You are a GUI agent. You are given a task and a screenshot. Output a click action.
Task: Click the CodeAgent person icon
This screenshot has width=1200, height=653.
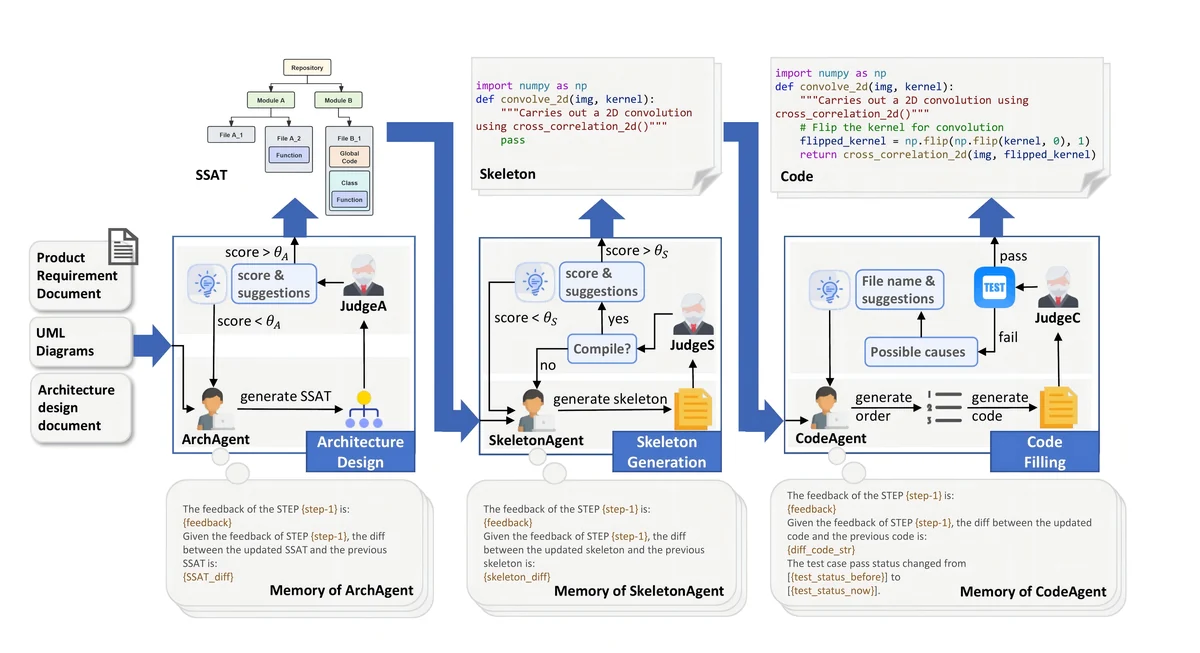tap(826, 408)
